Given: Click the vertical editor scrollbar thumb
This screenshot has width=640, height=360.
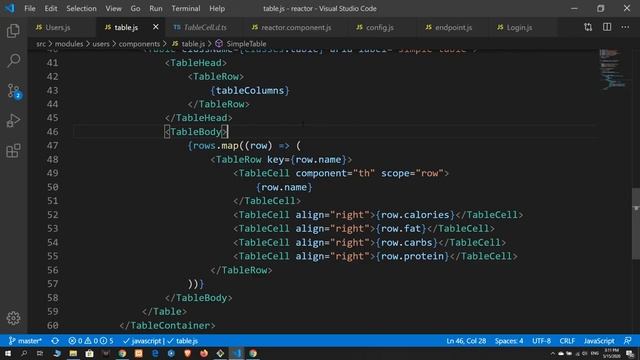Looking at the screenshot, I should (636, 223).
